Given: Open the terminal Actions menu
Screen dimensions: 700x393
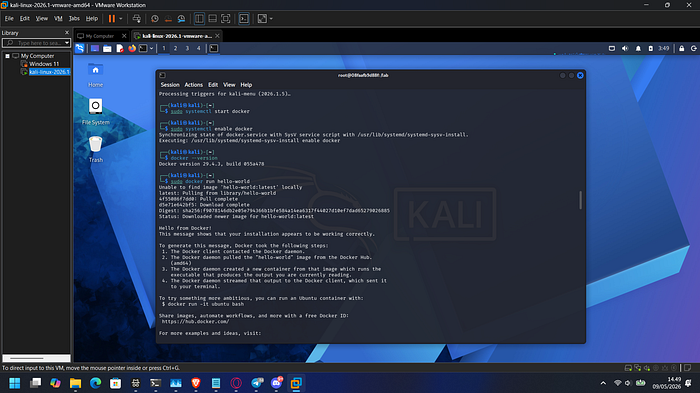Looking at the screenshot, I should (x=193, y=85).
